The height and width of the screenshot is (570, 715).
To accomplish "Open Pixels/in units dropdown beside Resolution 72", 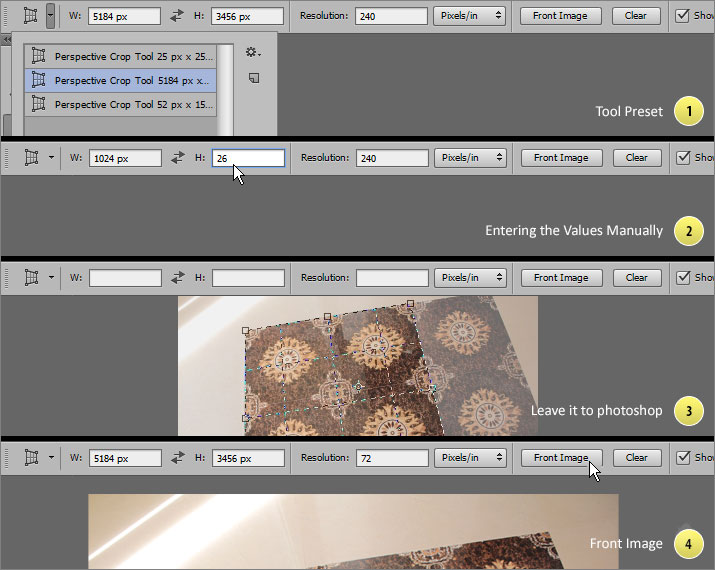I will tap(470, 458).
